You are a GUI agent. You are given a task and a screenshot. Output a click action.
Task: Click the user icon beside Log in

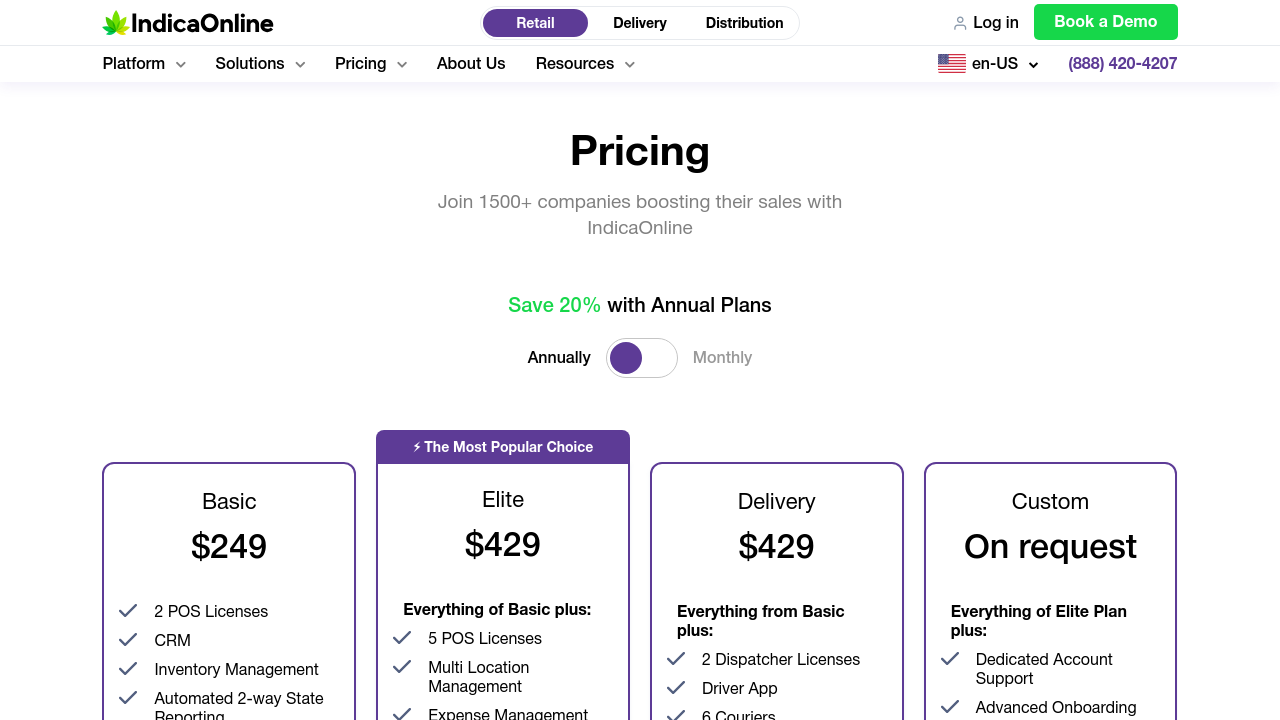click(959, 23)
